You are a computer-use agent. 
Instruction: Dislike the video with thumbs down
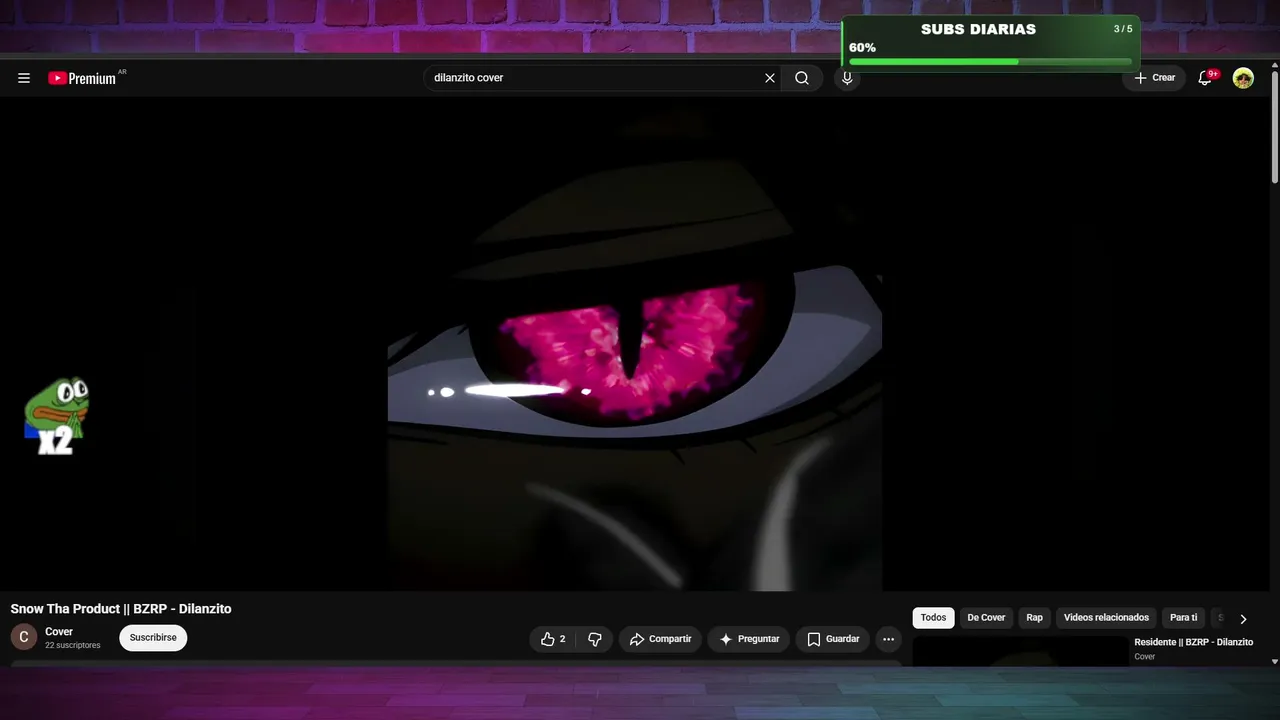click(595, 639)
